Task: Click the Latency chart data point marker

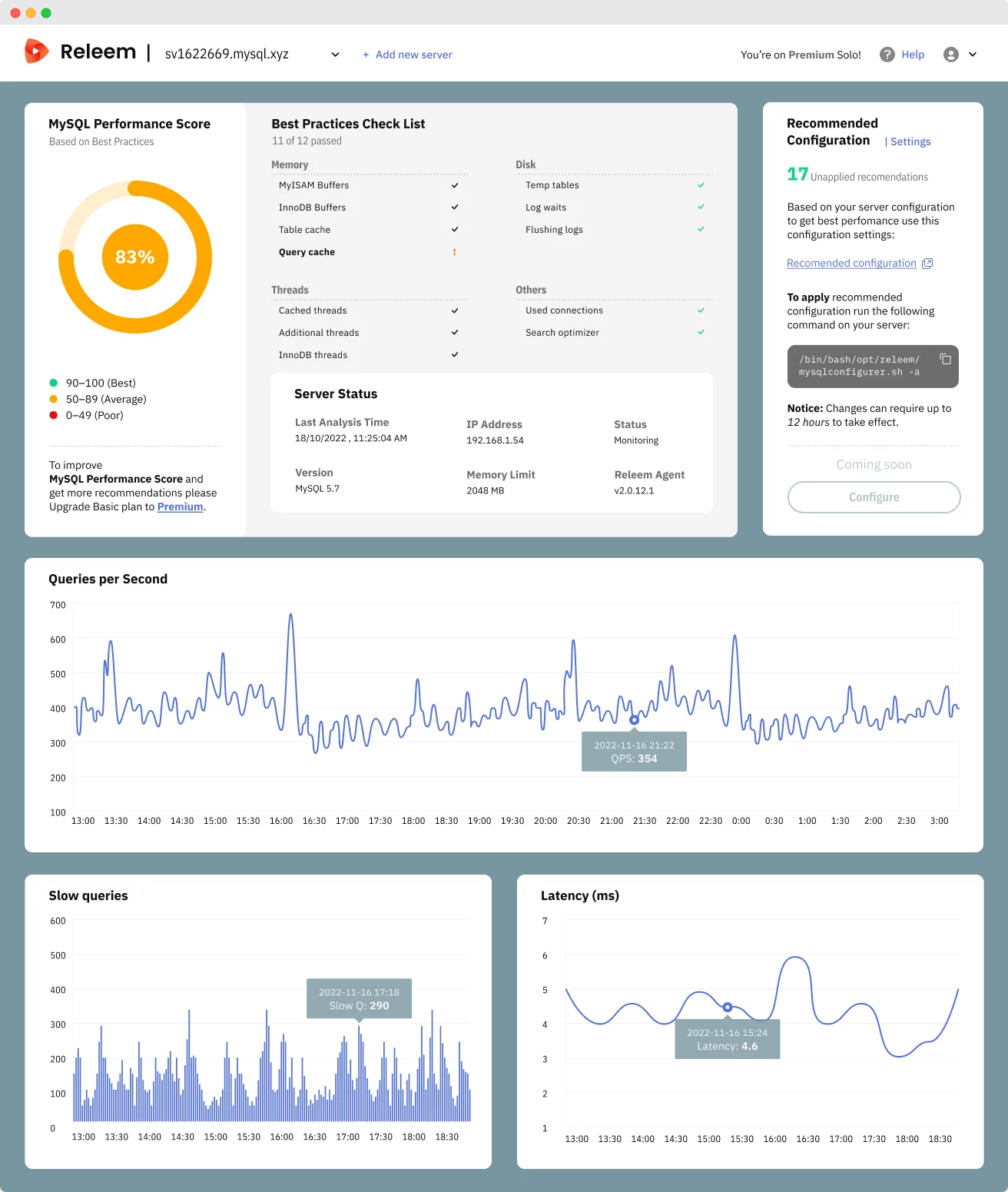Action: coord(728,1007)
